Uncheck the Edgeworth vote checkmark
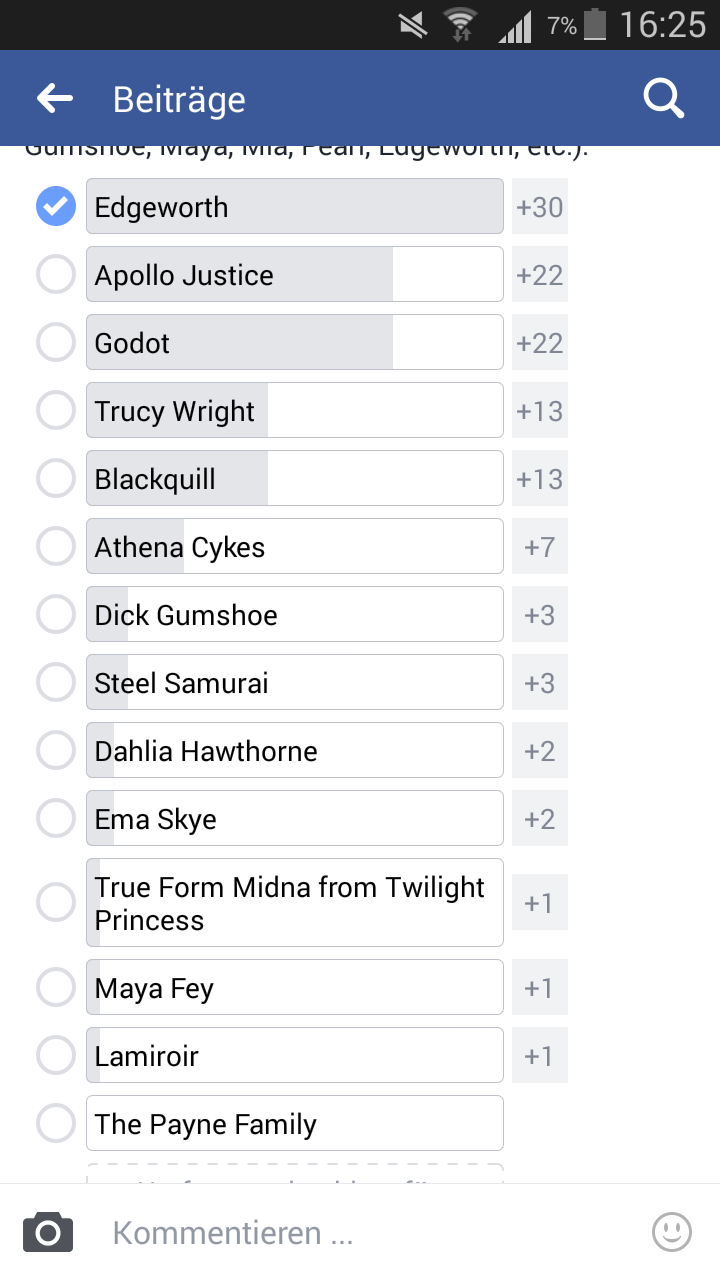The height and width of the screenshot is (1280, 720). pos(56,207)
